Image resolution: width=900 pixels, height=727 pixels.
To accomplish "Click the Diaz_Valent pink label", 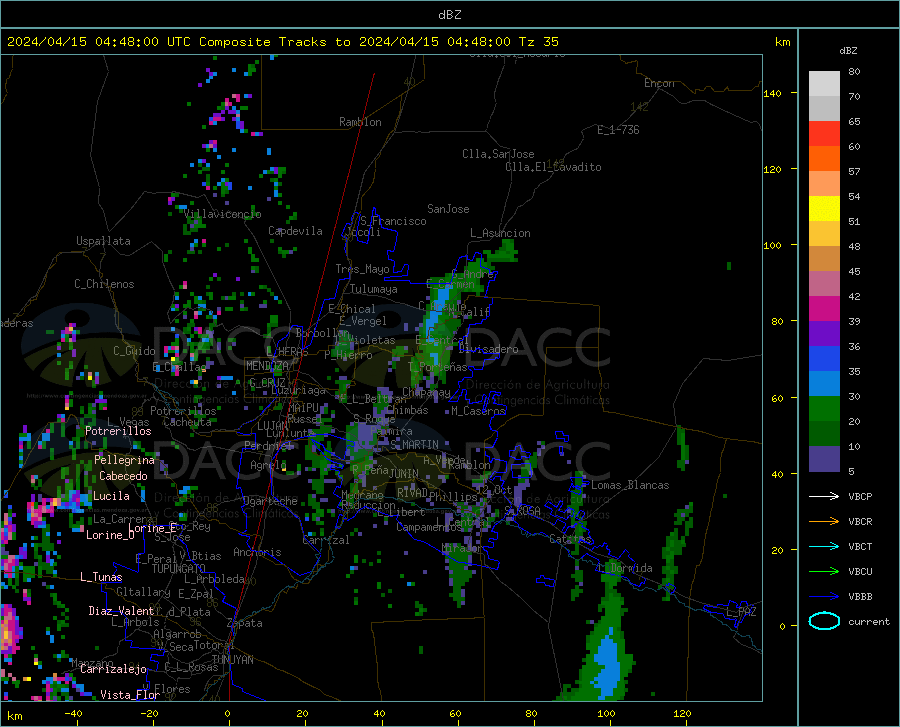I will point(121,611).
